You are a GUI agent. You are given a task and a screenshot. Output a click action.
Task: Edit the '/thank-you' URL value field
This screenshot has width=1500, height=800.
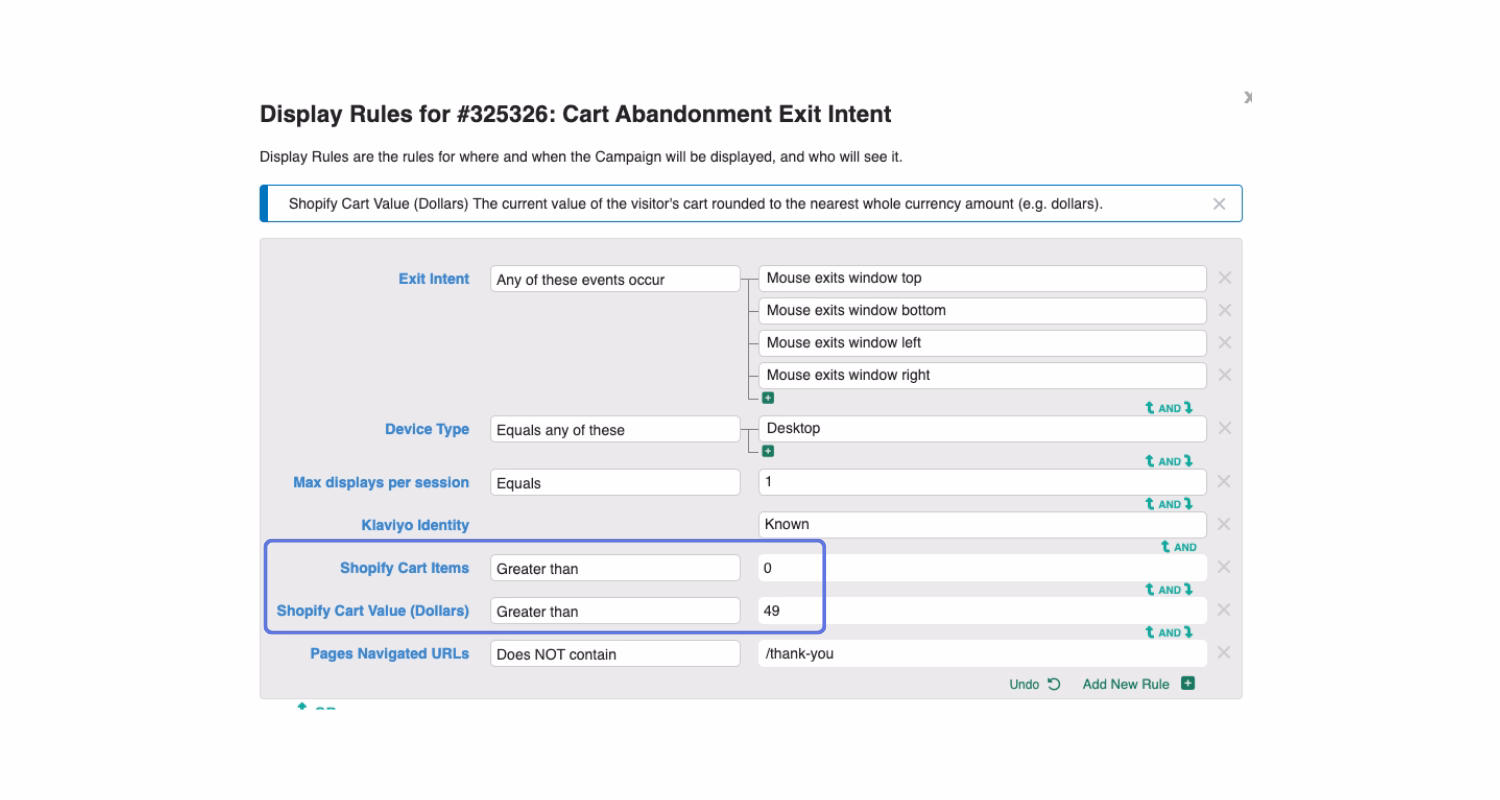(982, 653)
